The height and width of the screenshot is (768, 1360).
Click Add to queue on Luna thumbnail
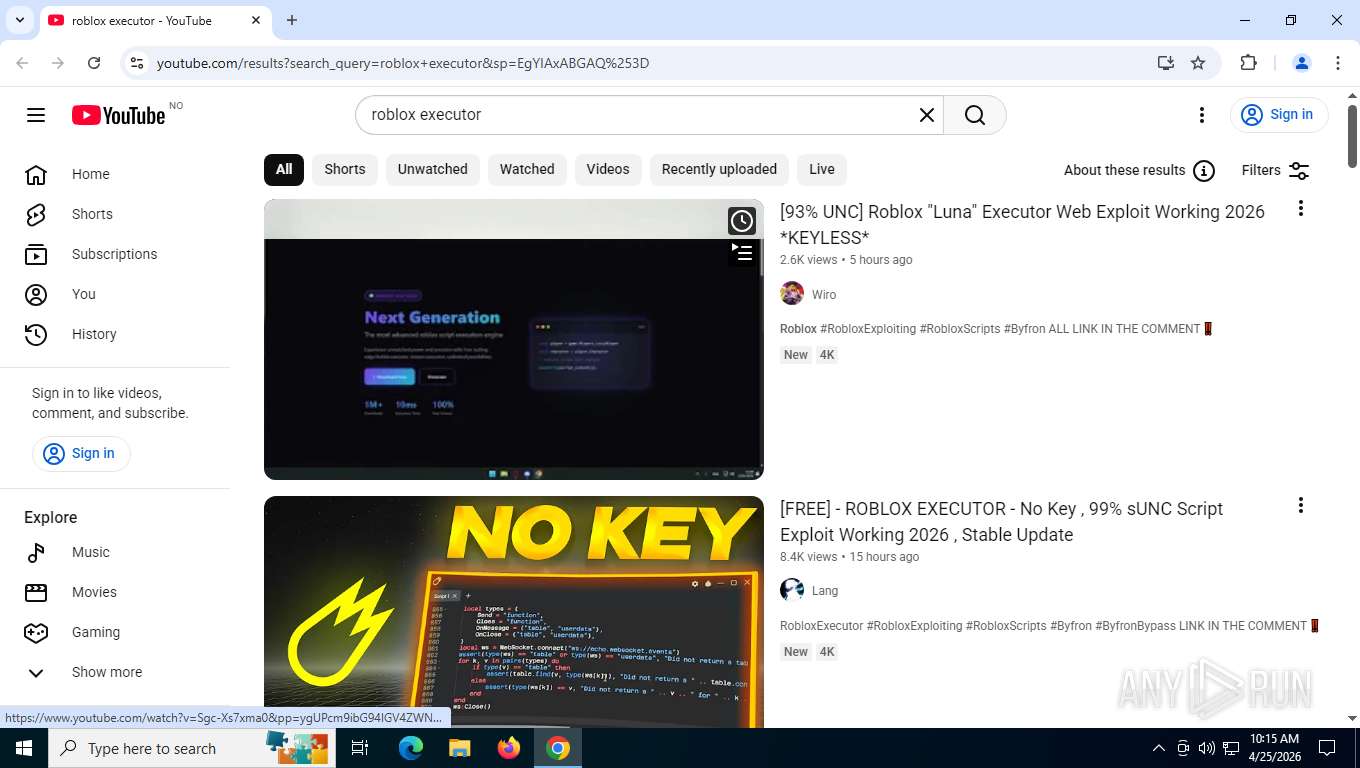coord(742,253)
